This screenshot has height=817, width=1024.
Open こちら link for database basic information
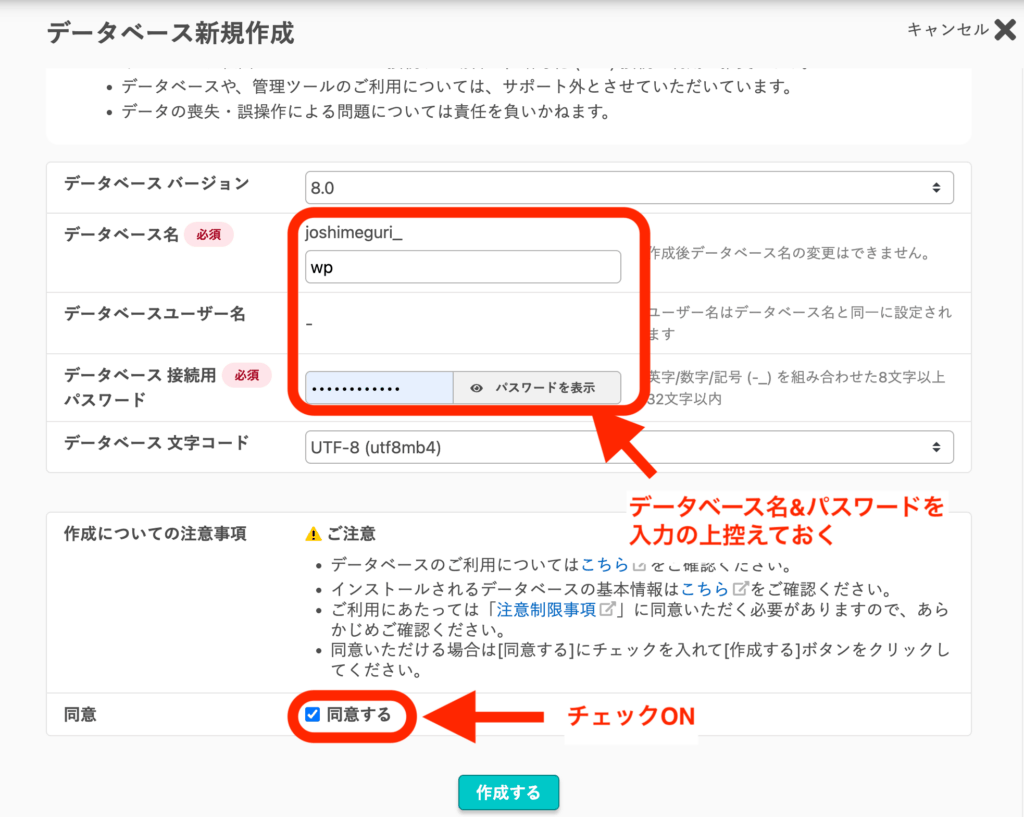tap(705, 587)
